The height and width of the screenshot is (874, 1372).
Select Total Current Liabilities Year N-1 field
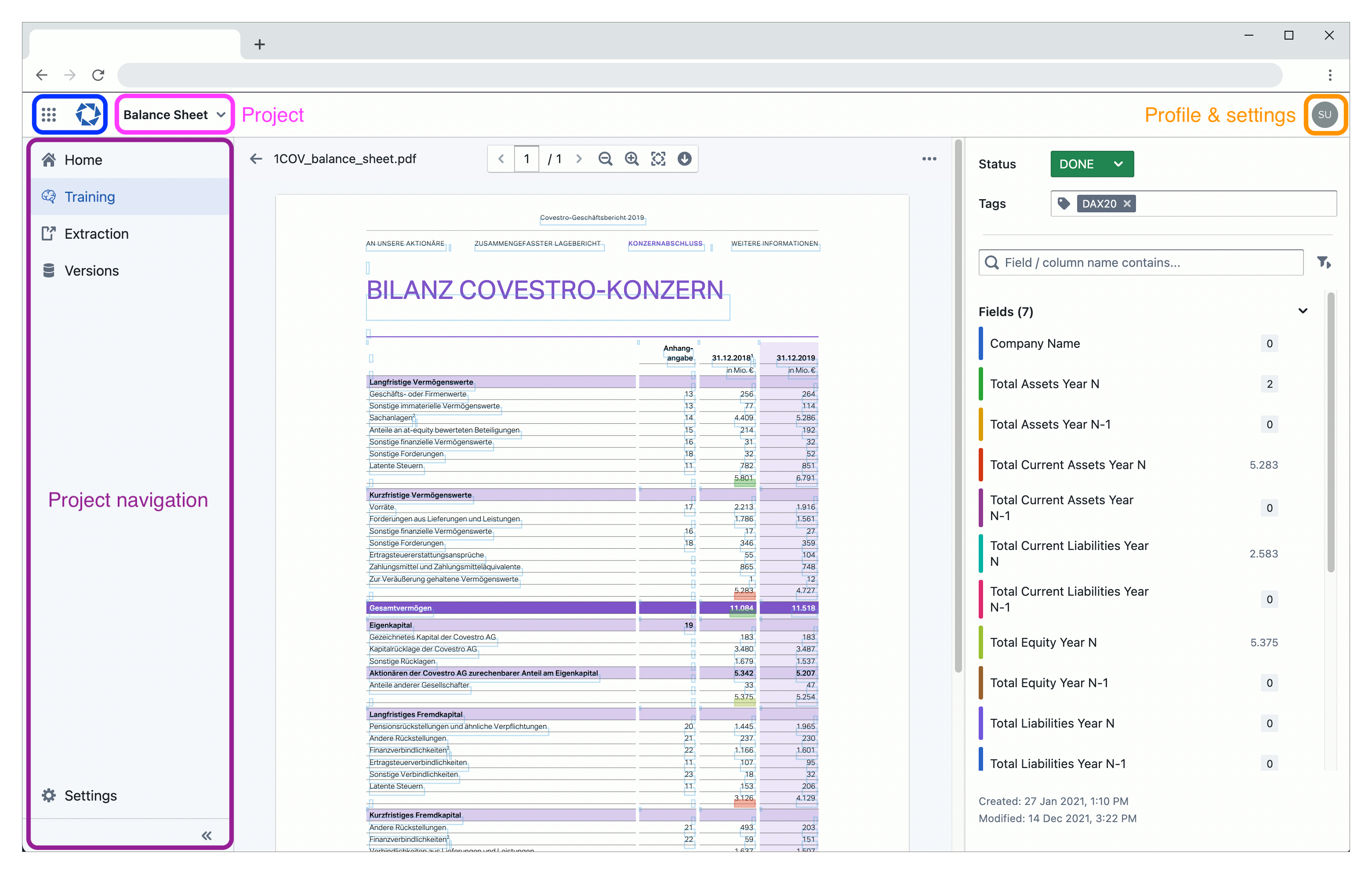[x=1128, y=599]
